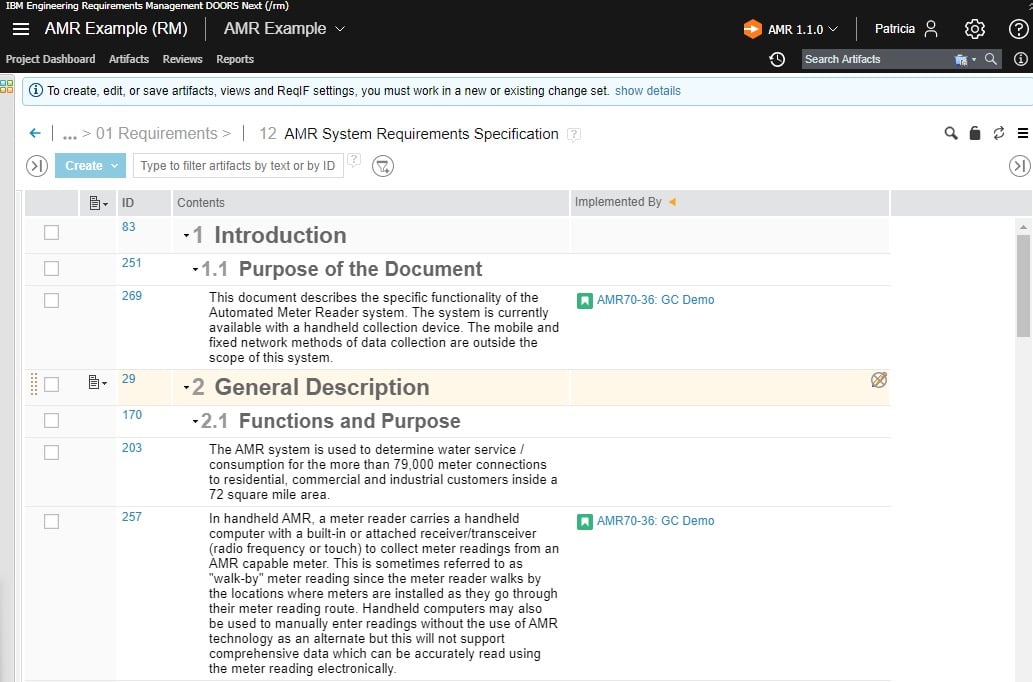1033x682 pixels.
Task: Open the Find artifacts search magnifier
Action: tap(951, 133)
